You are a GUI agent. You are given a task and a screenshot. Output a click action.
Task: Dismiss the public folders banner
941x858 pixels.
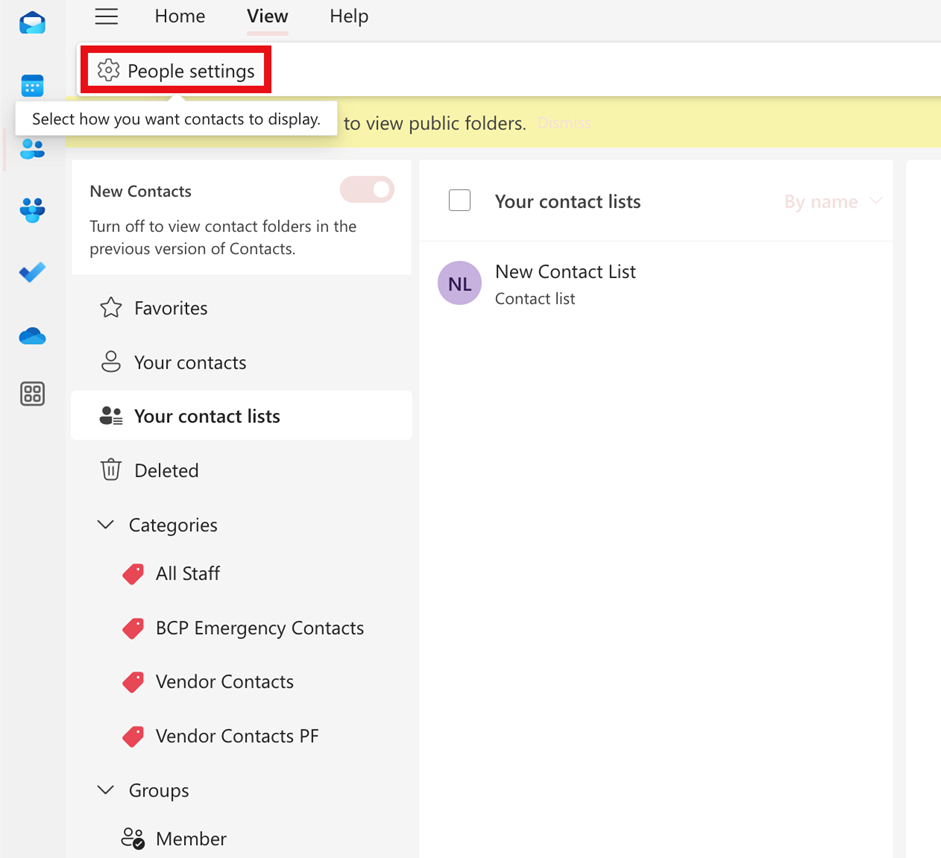(564, 123)
